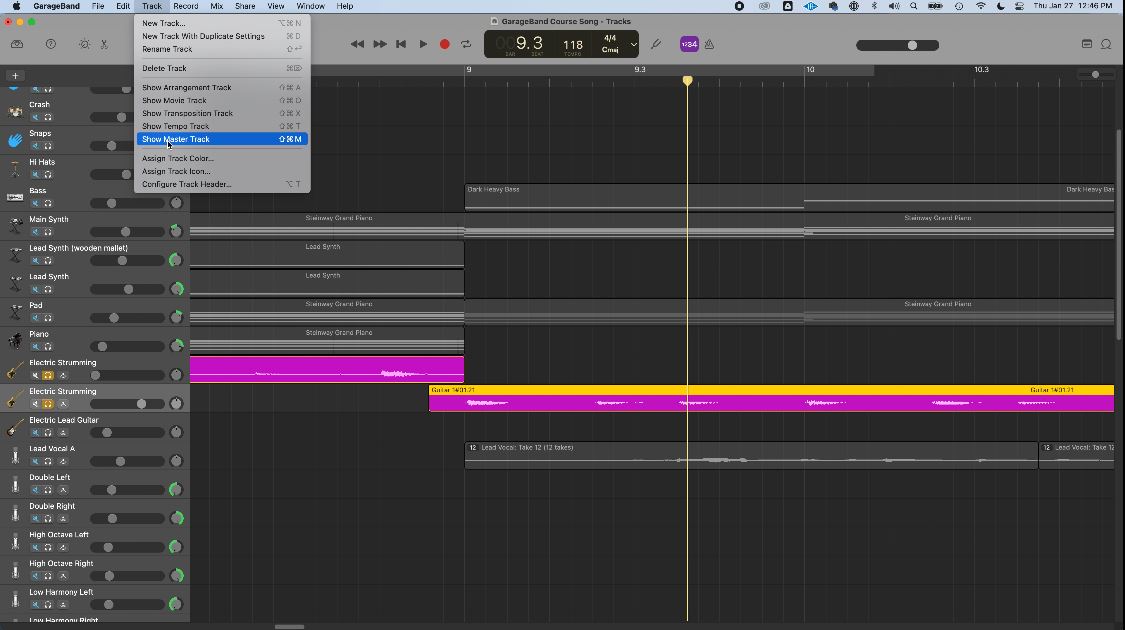Screen dimensions: 1125x630
Task: Enable the count-in 1234 button
Action: tap(689, 44)
